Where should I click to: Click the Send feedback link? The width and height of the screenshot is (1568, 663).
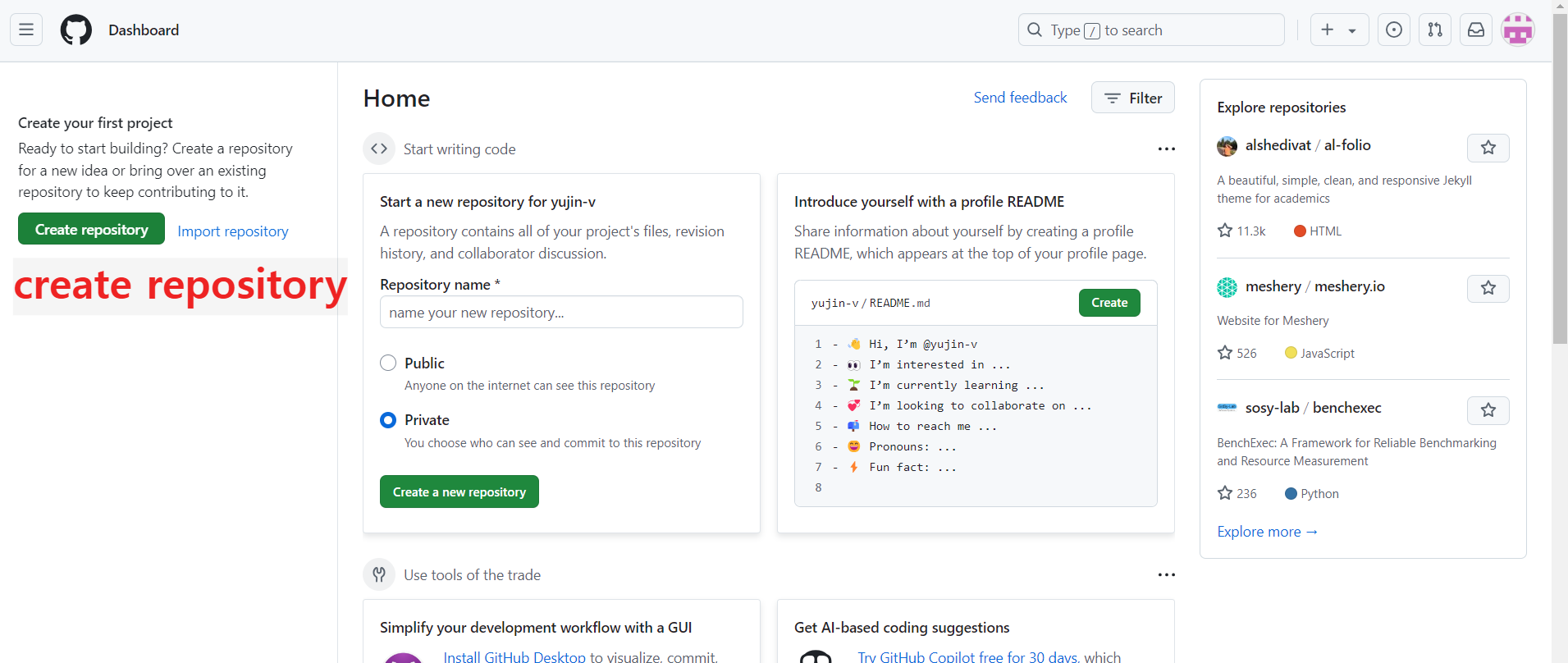tap(1020, 98)
